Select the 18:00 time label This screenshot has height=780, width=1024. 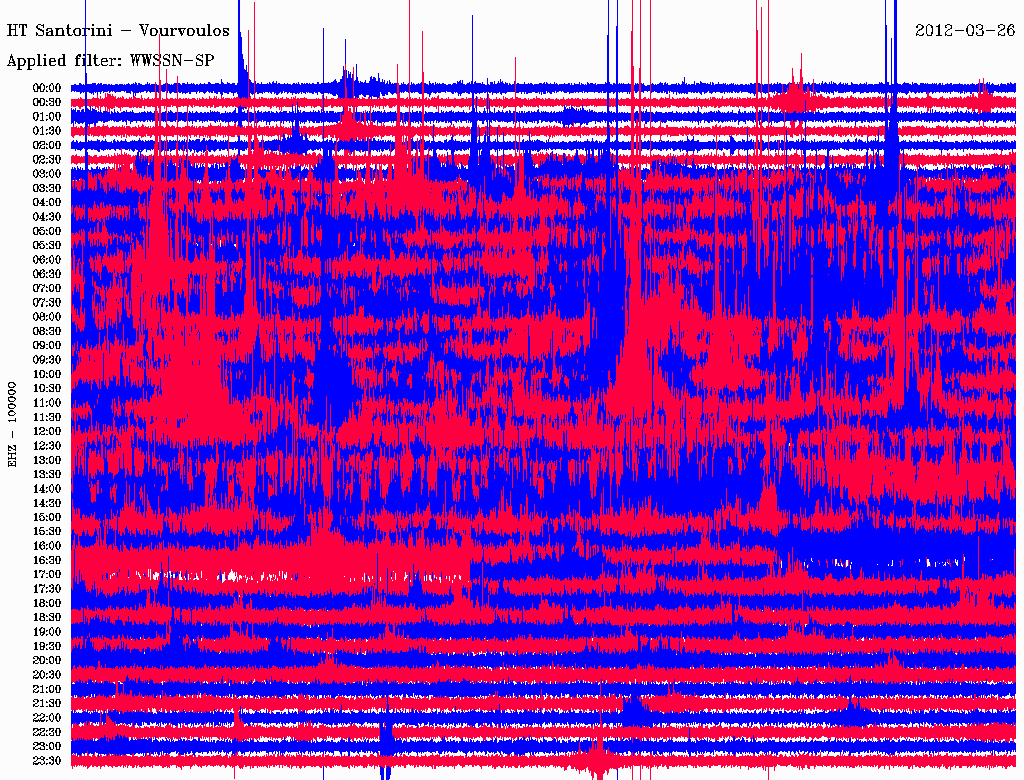point(47,603)
